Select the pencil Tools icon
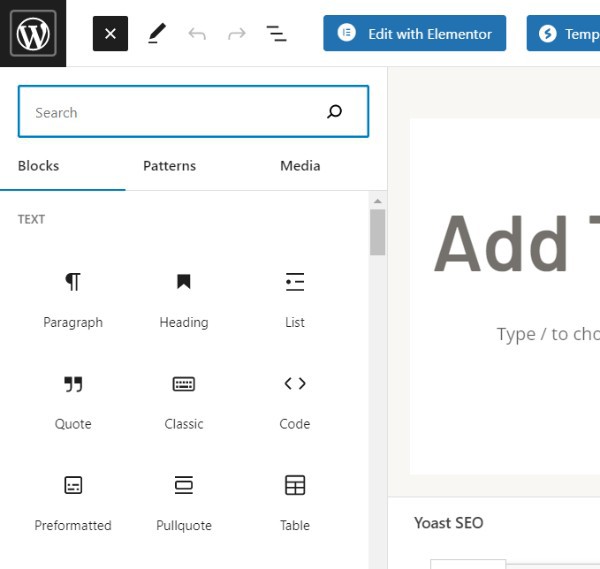Viewport: 600px width, 569px height. [157, 34]
